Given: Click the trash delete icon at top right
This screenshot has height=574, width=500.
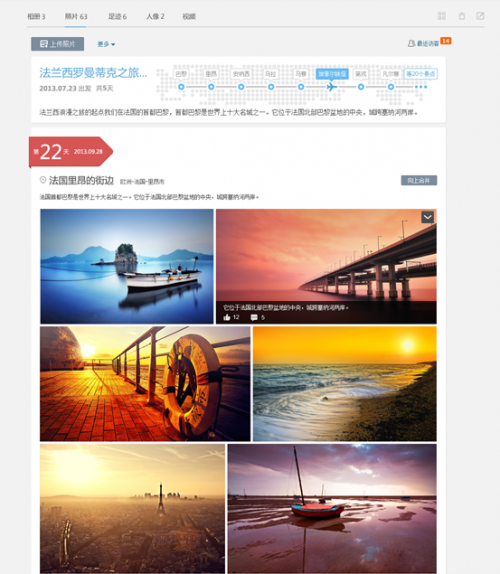Looking at the screenshot, I should tap(462, 16).
